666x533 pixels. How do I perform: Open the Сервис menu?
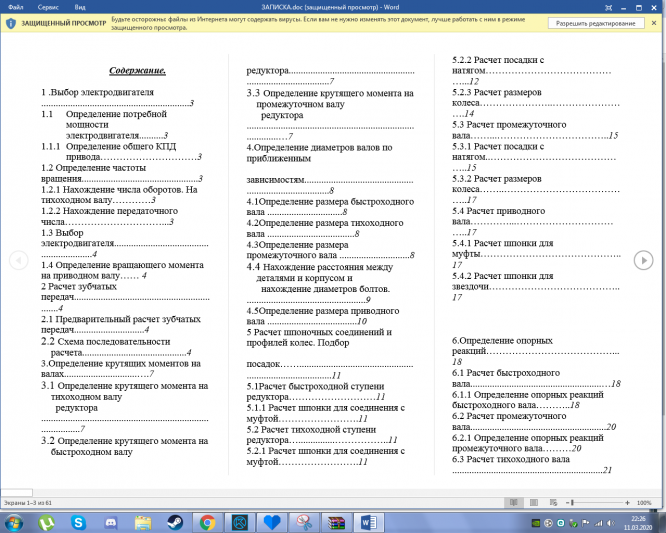48,7
